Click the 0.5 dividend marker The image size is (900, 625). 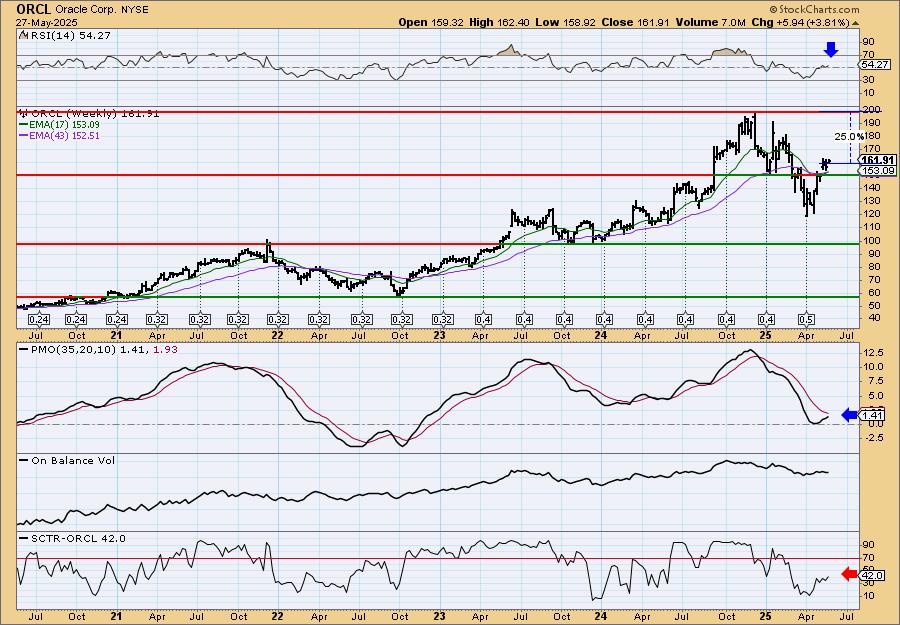[806, 320]
